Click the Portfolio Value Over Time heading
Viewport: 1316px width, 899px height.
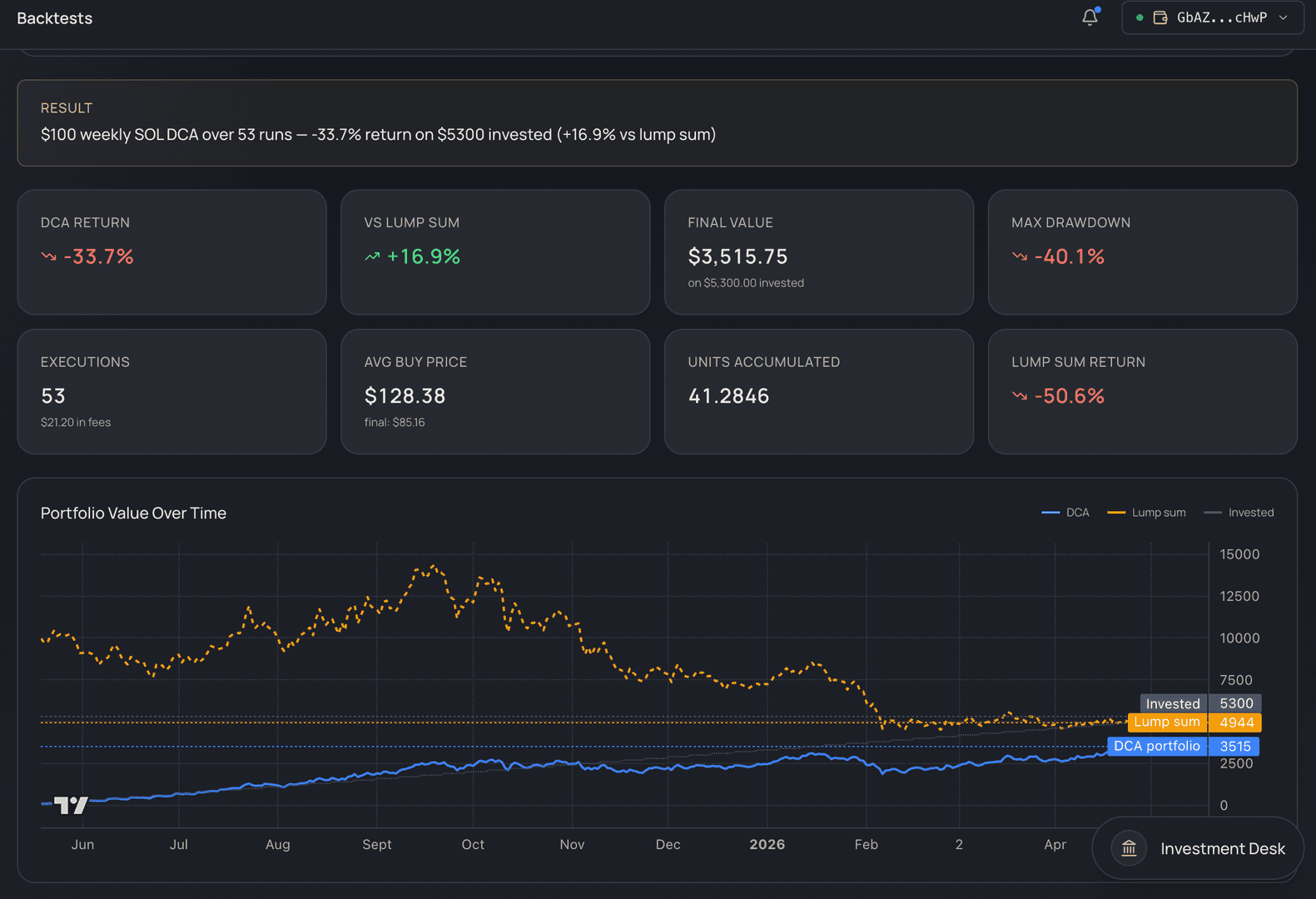[x=133, y=513]
